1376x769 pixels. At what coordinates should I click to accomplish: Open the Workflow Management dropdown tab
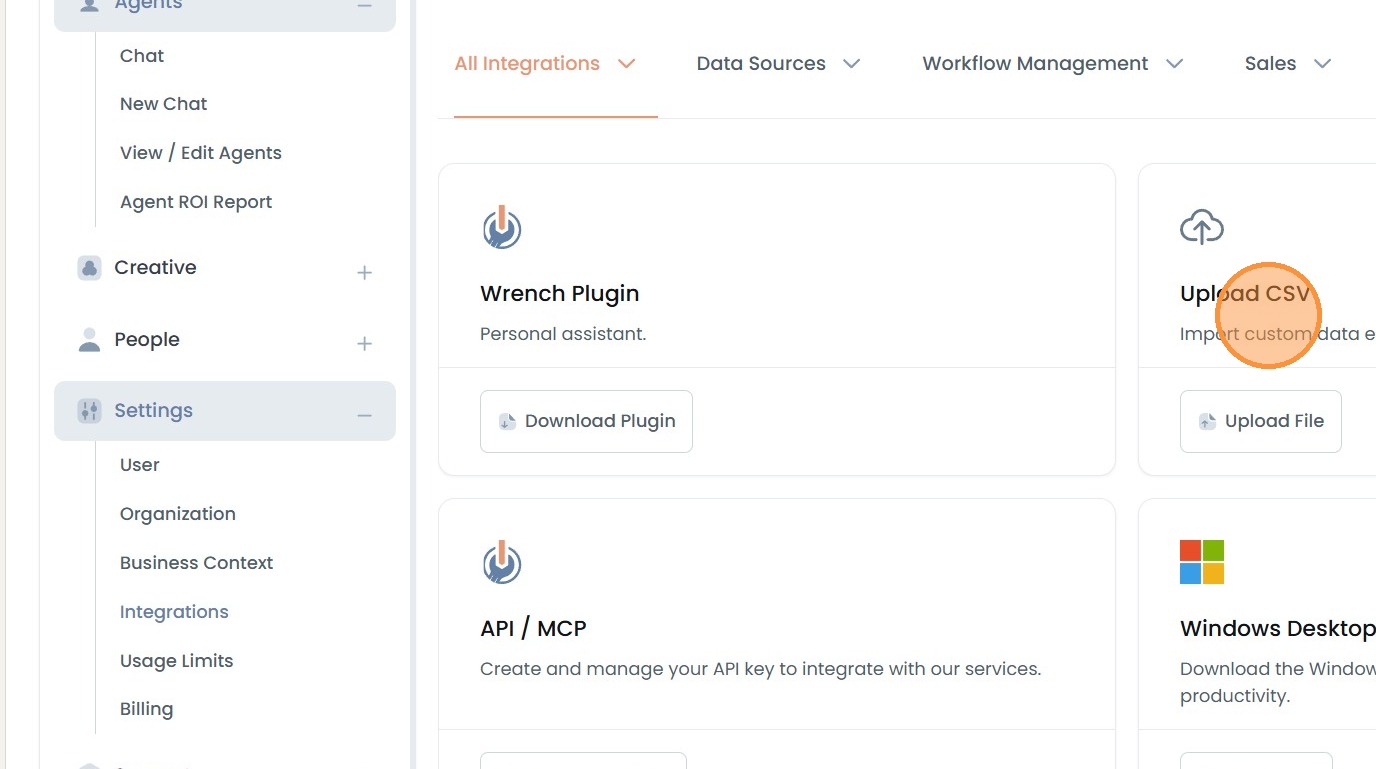tap(1052, 64)
